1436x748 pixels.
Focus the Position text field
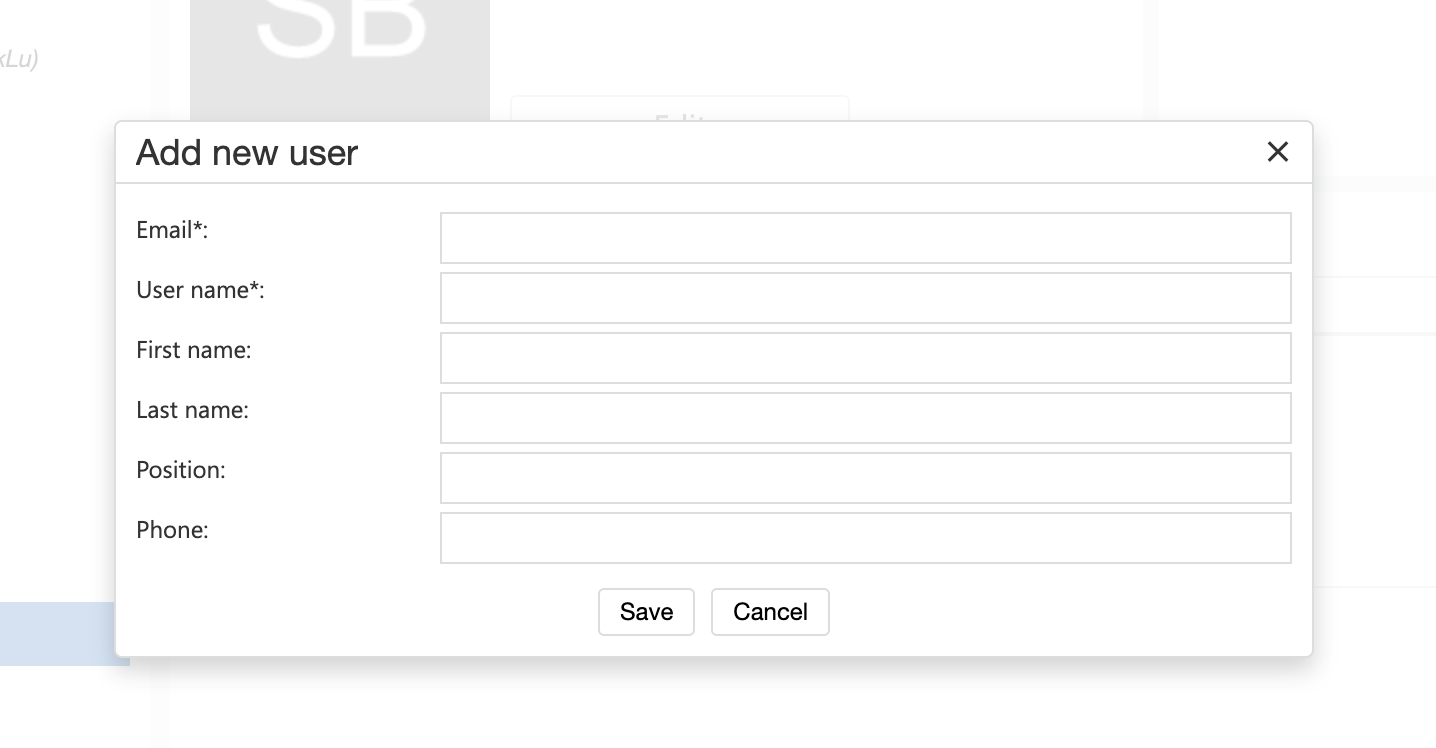pos(865,478)
